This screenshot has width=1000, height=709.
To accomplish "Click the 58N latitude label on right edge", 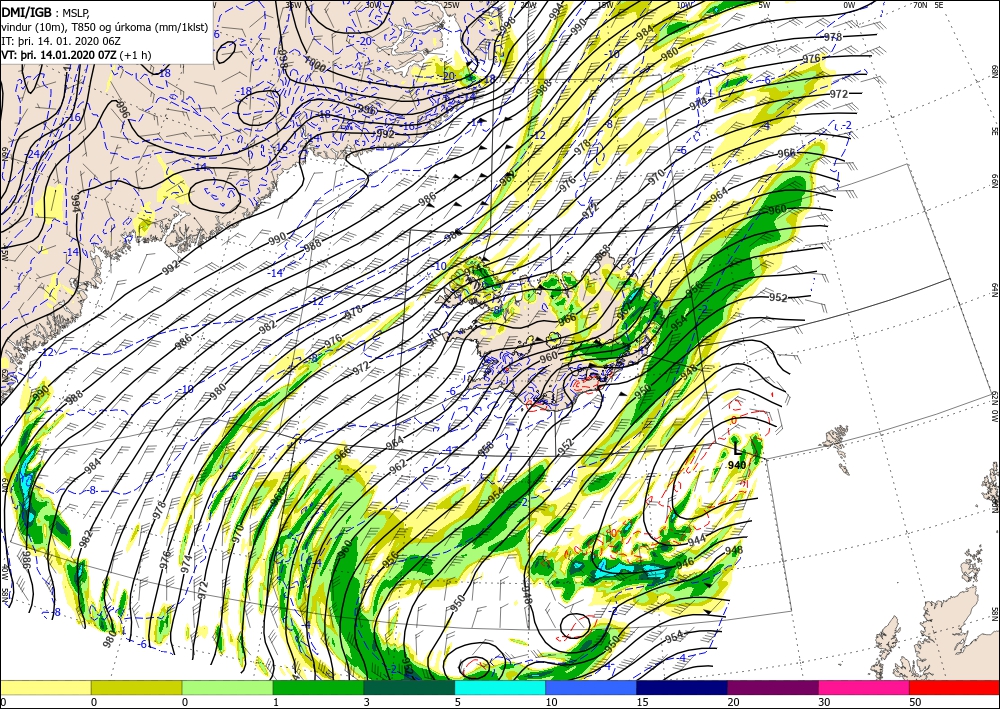I will 994,613.
